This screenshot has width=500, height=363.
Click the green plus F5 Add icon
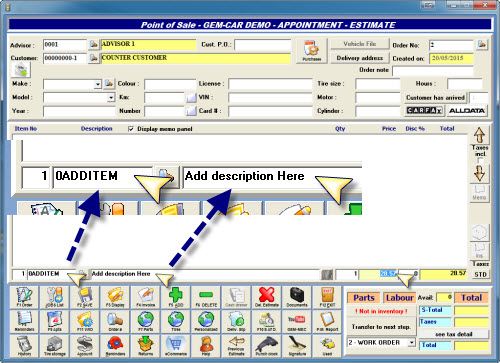176,297
